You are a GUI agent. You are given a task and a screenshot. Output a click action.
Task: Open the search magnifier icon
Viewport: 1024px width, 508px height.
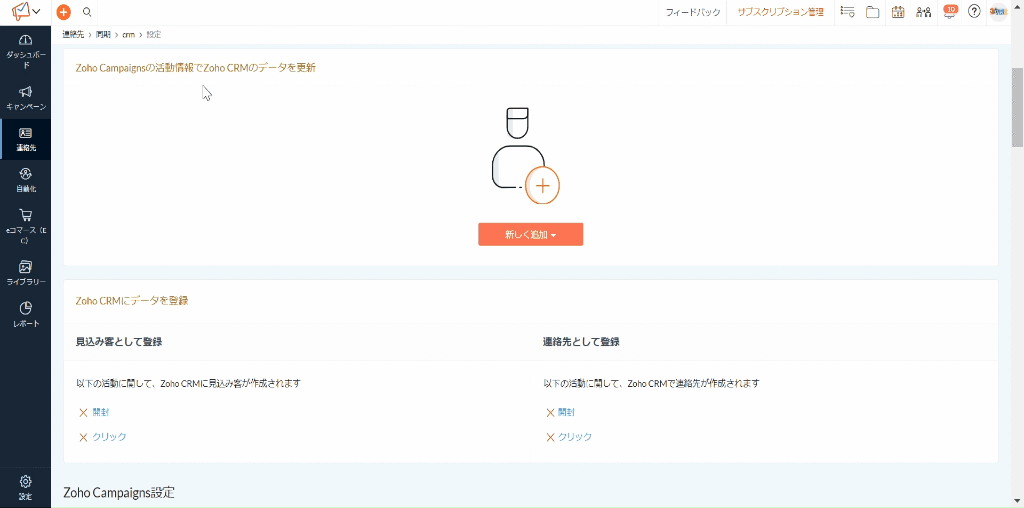87,12
